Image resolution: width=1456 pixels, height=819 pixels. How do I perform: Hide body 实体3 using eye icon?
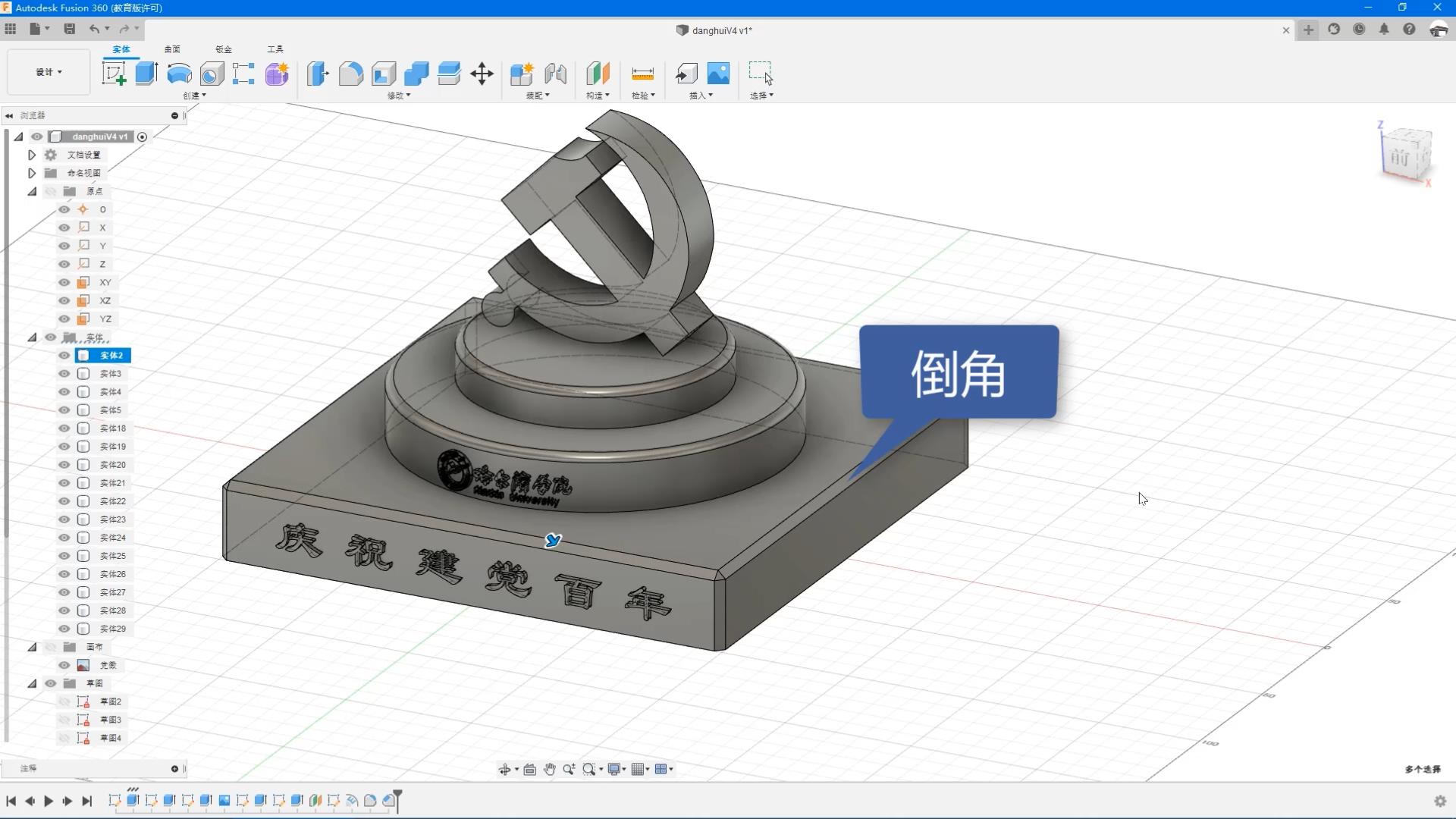[x=64, y=374]
